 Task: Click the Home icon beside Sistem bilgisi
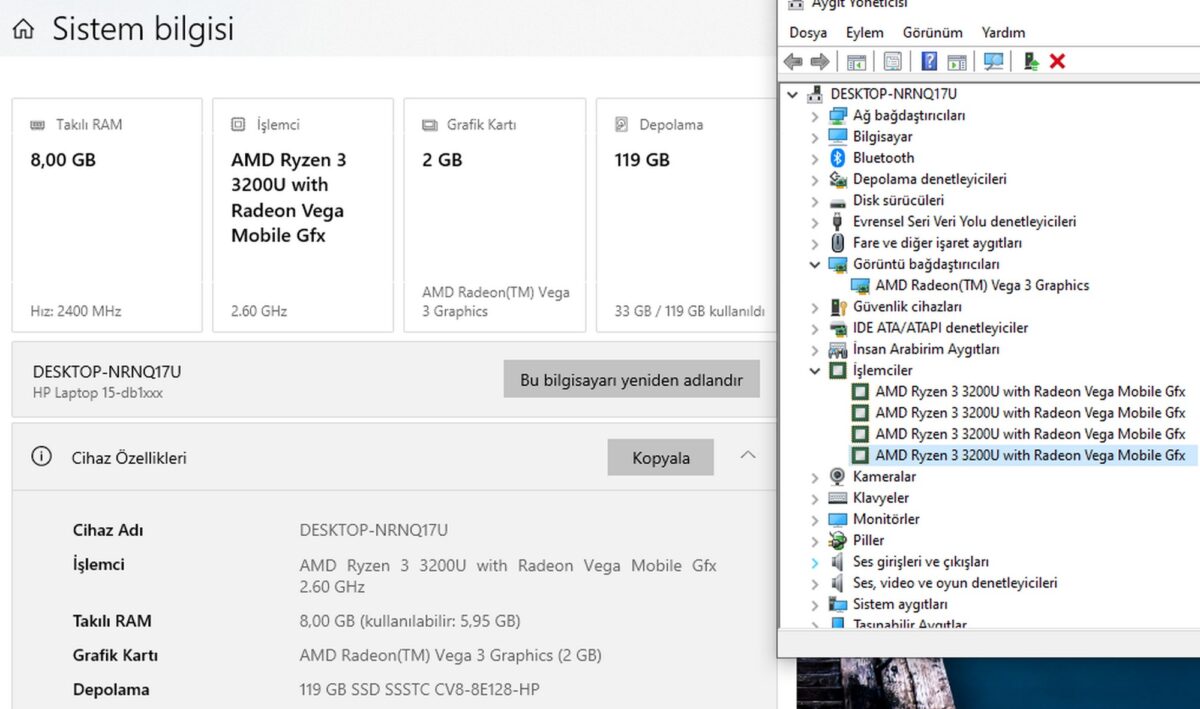click(x=23, y=30)
